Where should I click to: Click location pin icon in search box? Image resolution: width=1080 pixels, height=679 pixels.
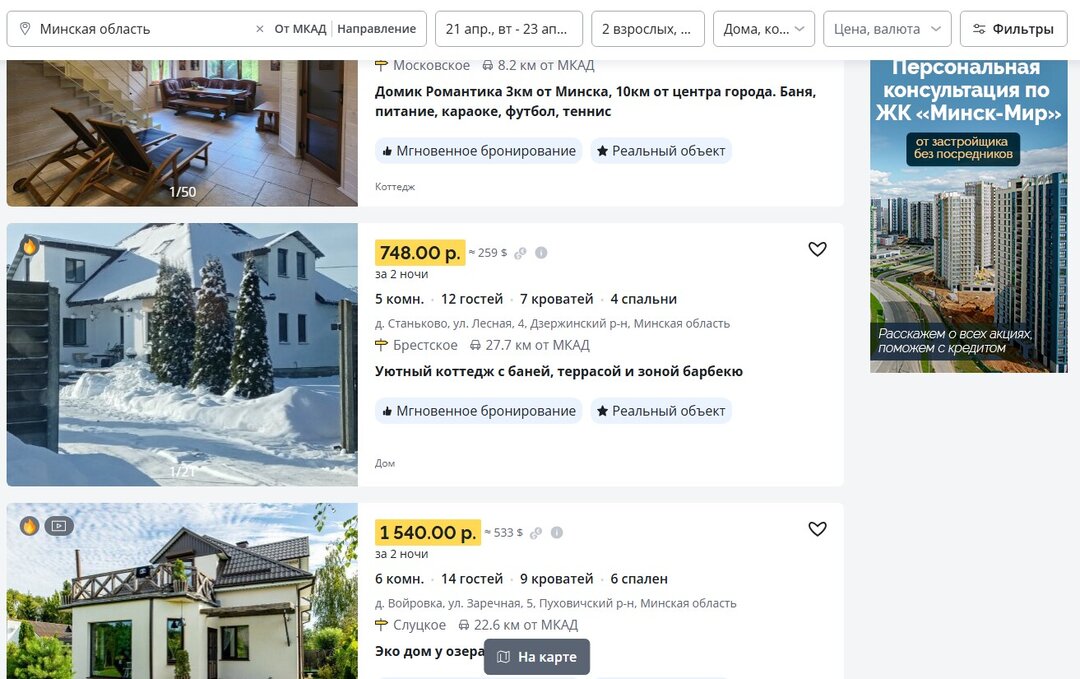tap(25, 29)
